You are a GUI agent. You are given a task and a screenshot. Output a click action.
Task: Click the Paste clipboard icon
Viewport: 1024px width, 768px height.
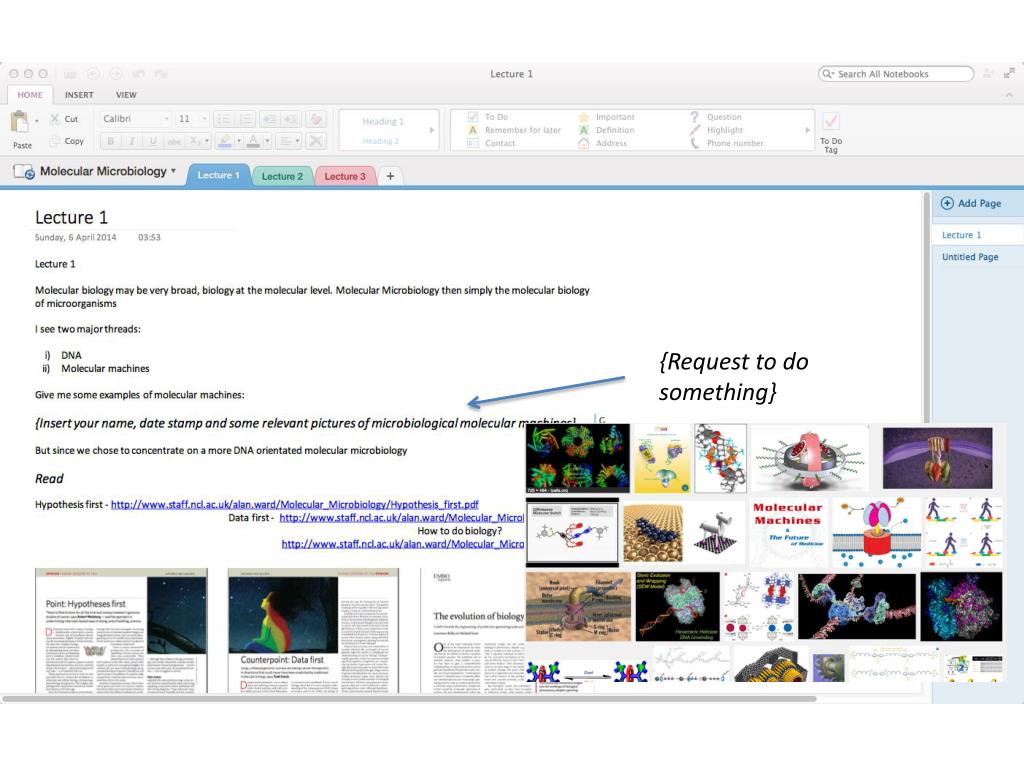pyautogui.click(x=18, y=123)
